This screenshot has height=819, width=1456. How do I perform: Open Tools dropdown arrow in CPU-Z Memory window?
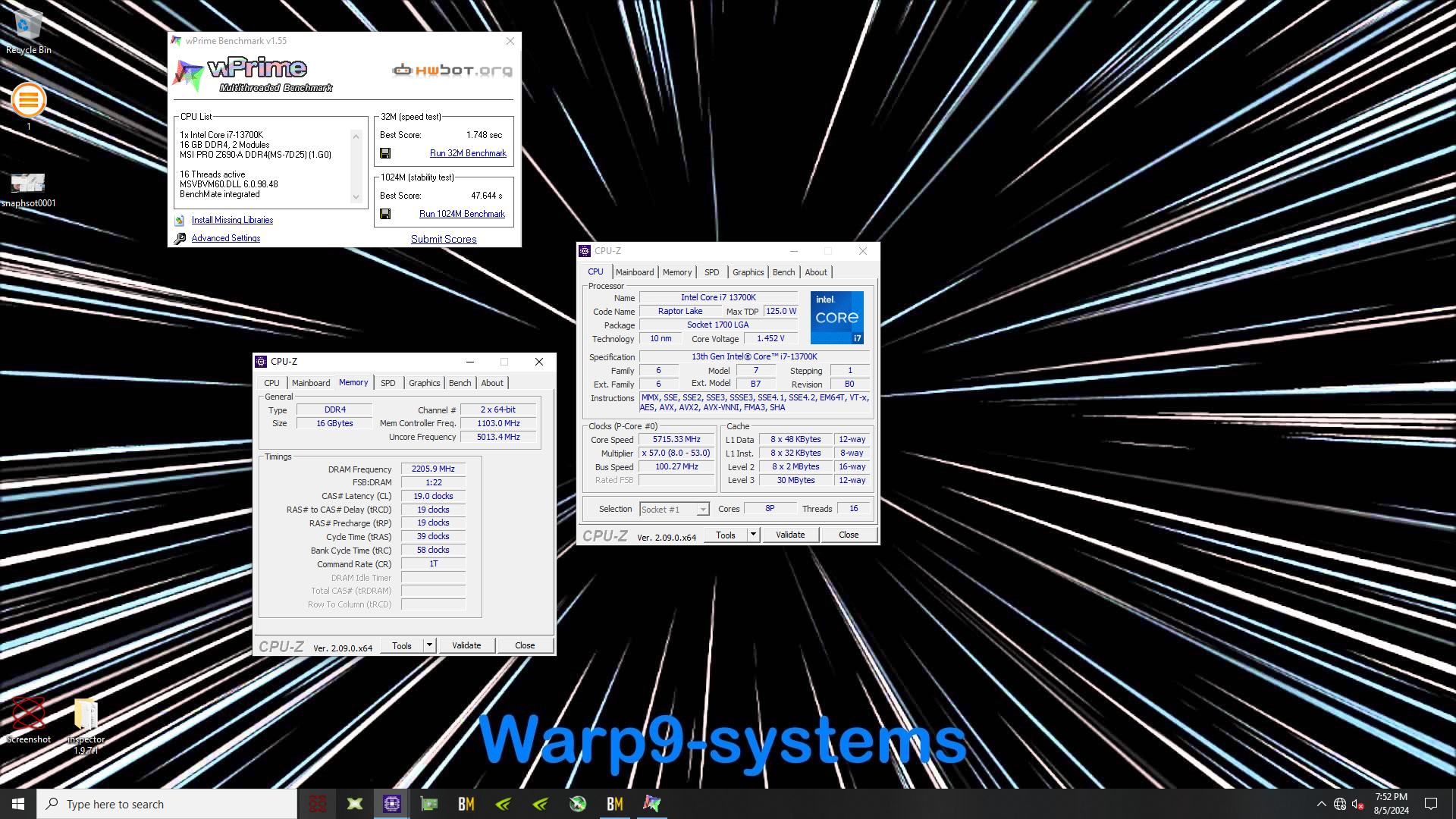click(429, 645)
